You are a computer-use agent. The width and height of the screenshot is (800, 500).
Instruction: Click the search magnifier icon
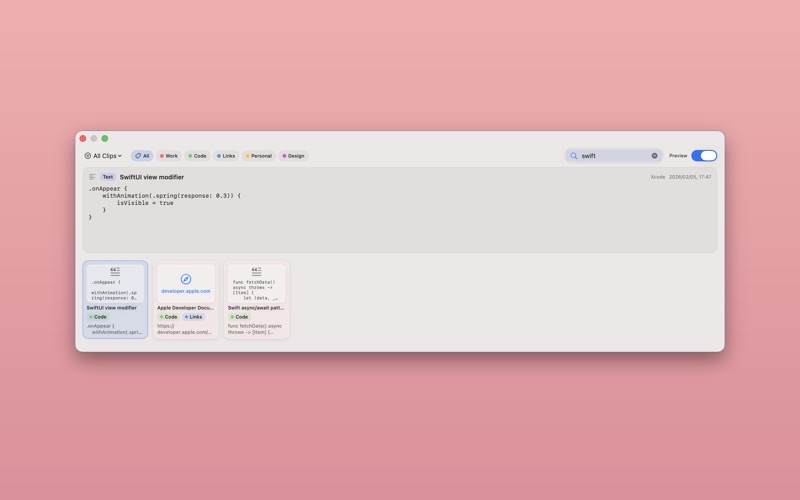pos(573,156)
